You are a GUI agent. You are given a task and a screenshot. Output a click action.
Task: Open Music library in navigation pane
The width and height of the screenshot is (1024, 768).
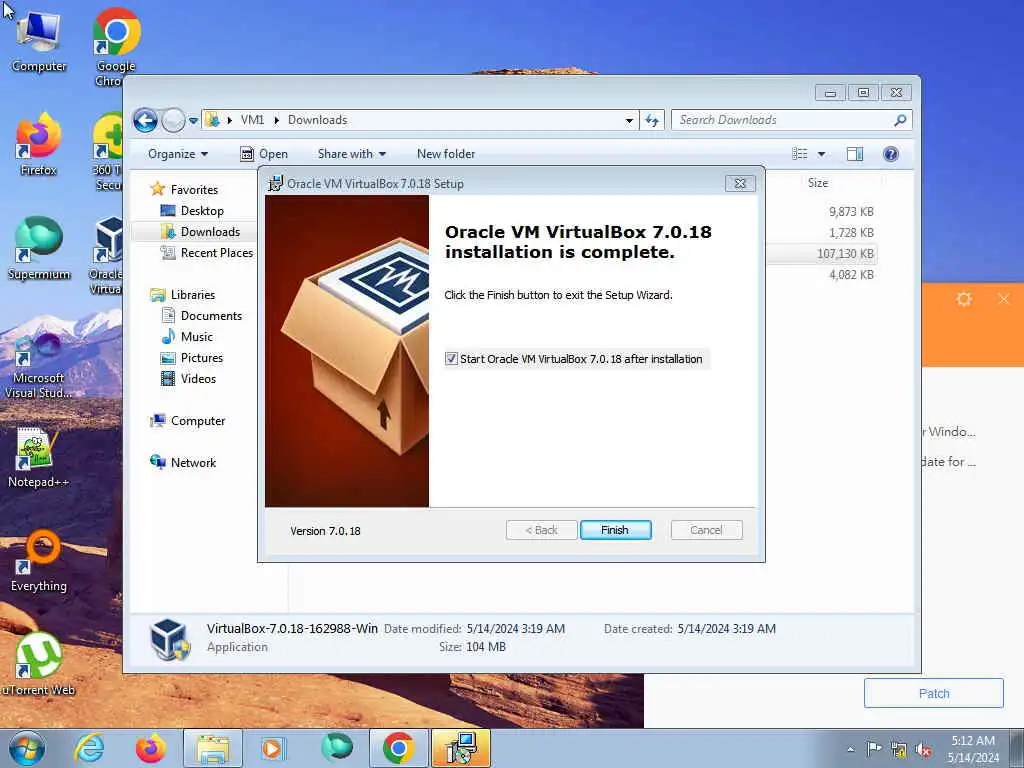click(x=197, y=336)
